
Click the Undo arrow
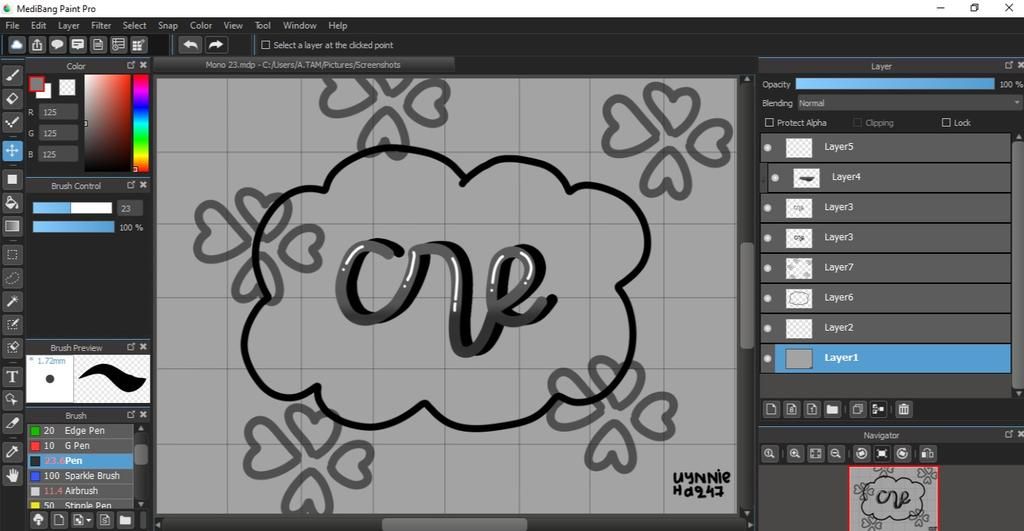191,44
